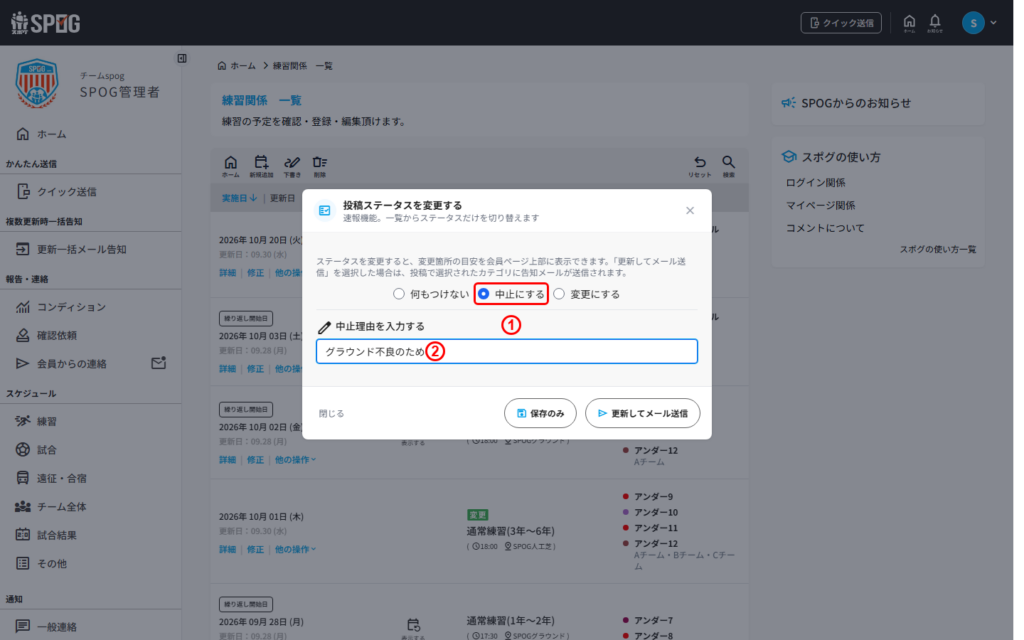The image size is (1024, 640).
Task: Click the toolbar home icon
Action: click(x=231, y=166)
